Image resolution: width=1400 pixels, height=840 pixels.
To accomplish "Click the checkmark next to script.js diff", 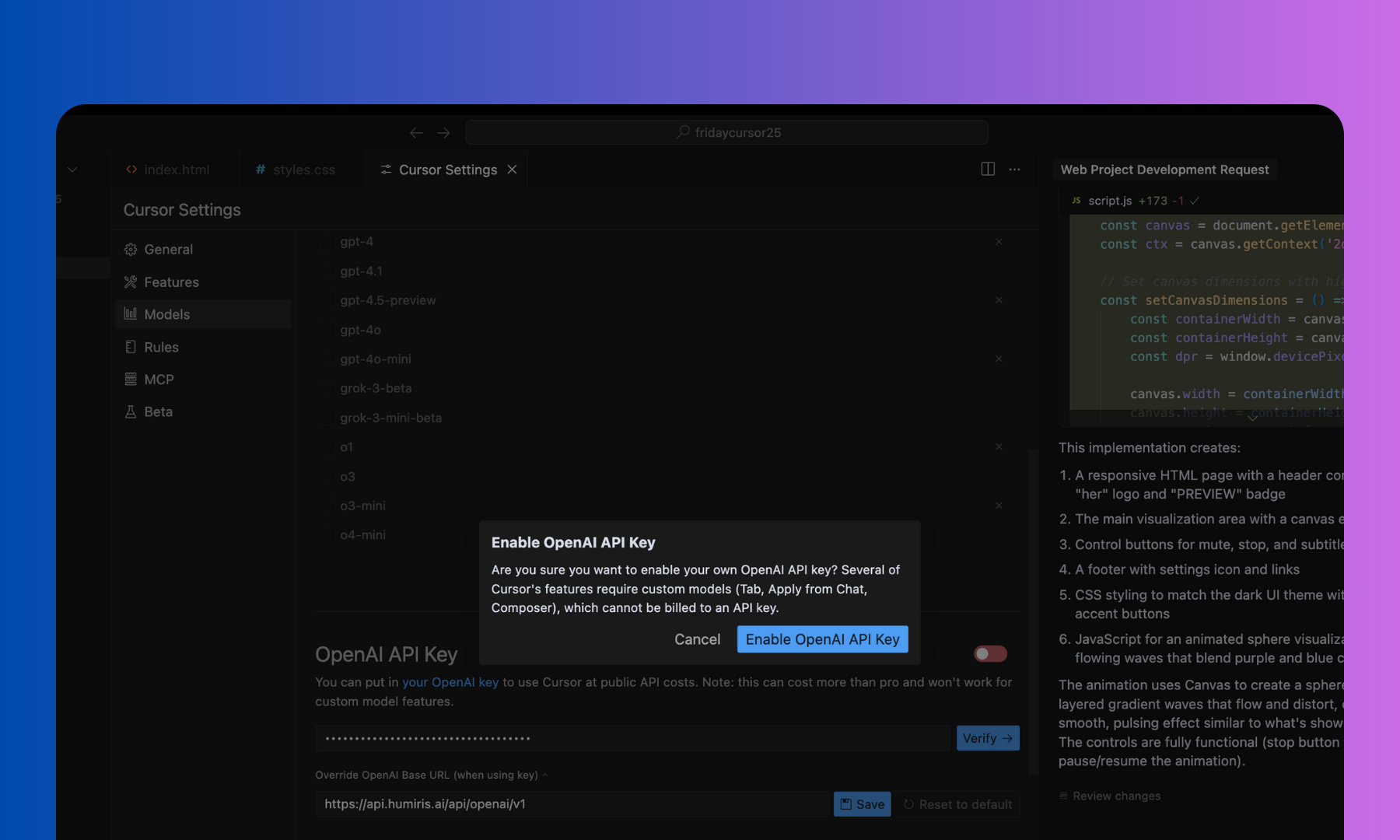I will click(x=1195, y=201).
